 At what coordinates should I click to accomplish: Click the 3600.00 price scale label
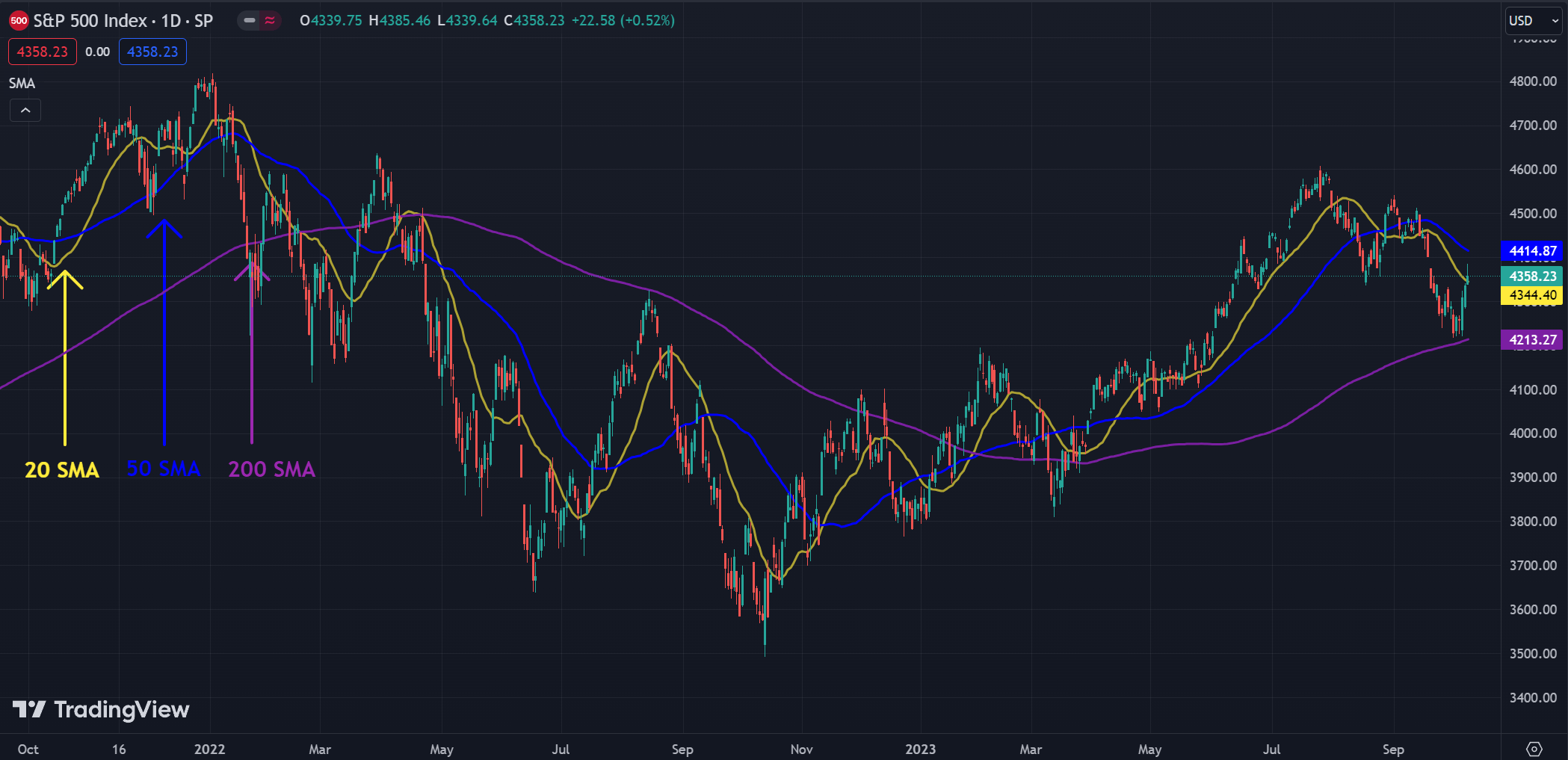(x=1533, y=610)
